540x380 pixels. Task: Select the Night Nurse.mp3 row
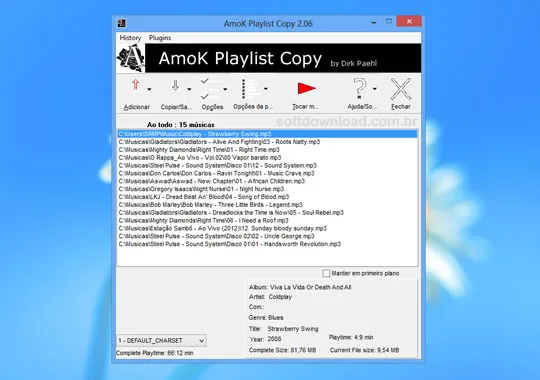pos(267,189)
